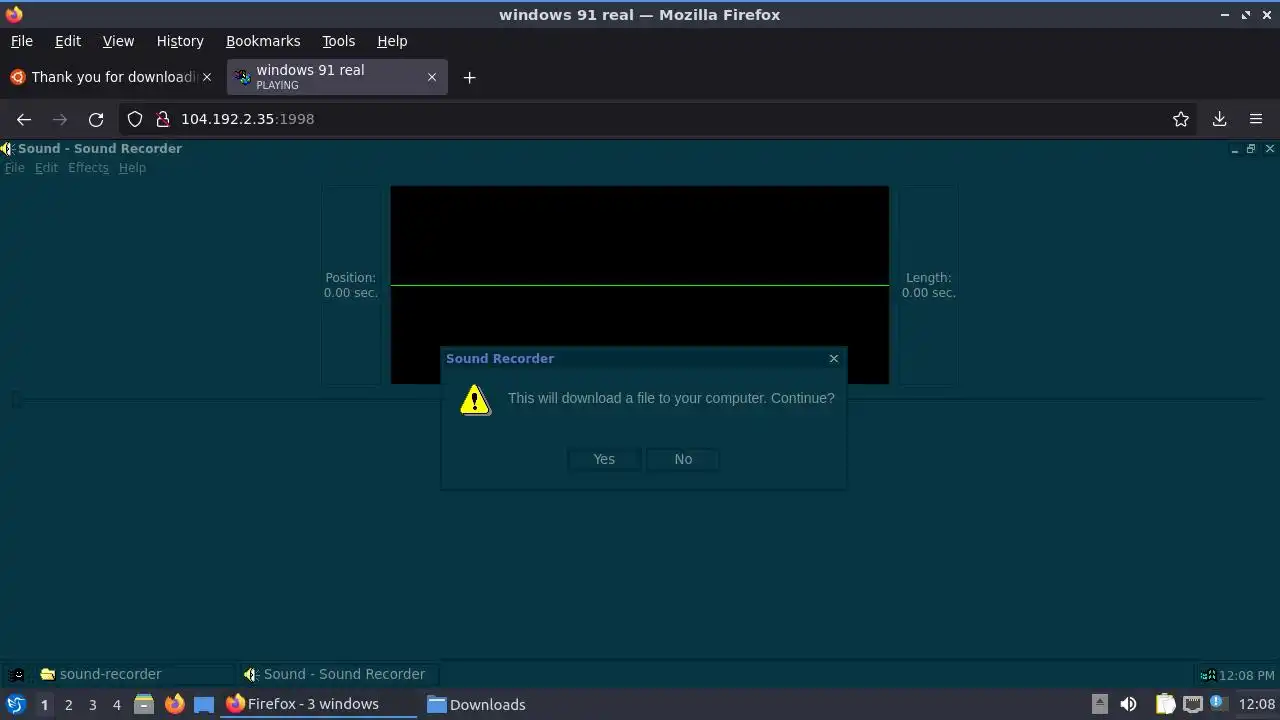The image size is (1280, 720).
Task: Launch the file manager from panel
Action: 144,704
